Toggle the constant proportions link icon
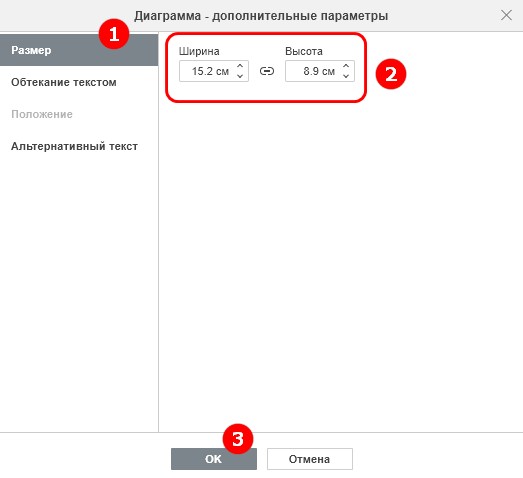 point(267,71)
